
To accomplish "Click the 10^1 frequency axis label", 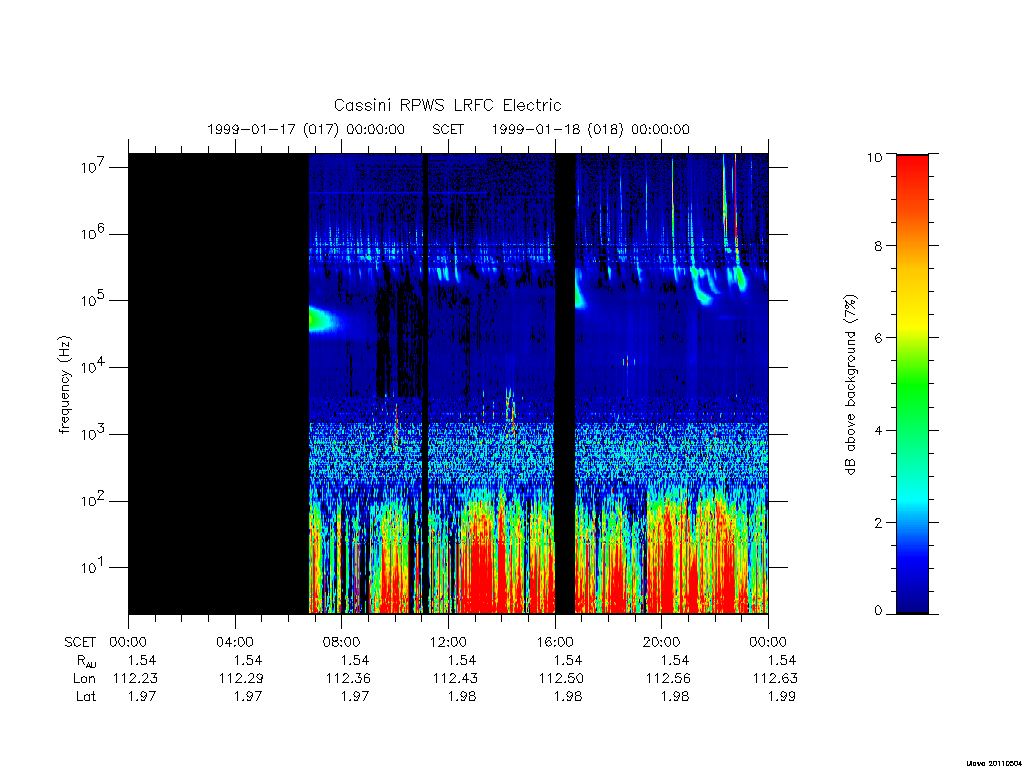I will 94,566.
